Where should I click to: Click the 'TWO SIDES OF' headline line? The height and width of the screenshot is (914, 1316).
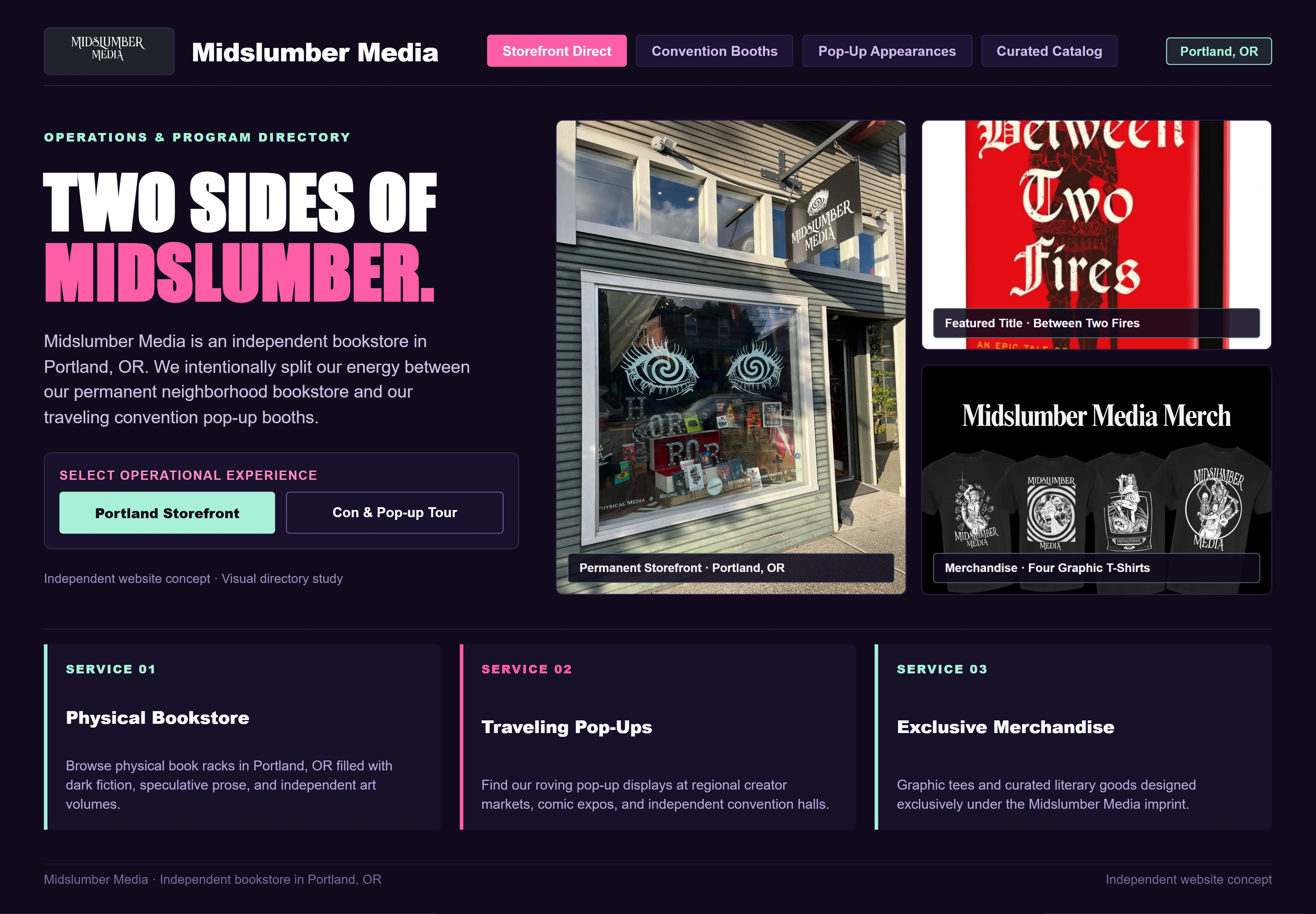pos(240,202)
